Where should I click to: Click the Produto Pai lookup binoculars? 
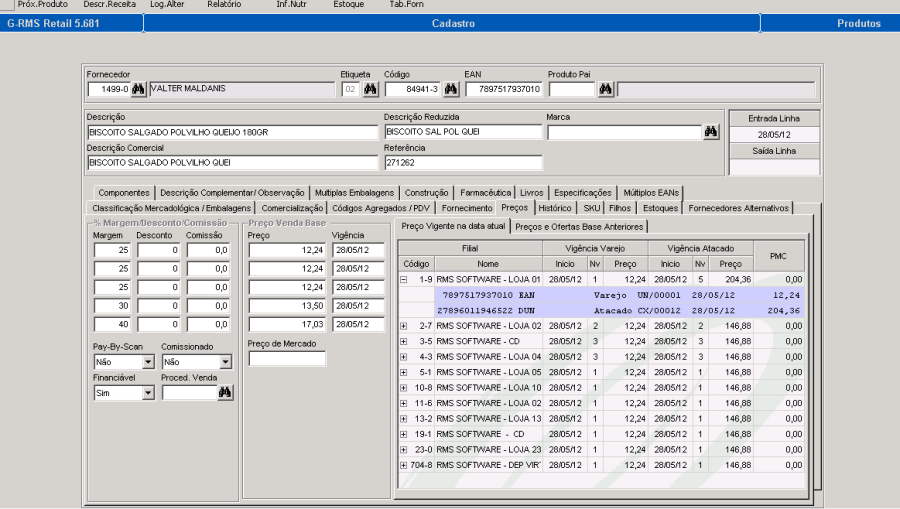tap(605, 89)
